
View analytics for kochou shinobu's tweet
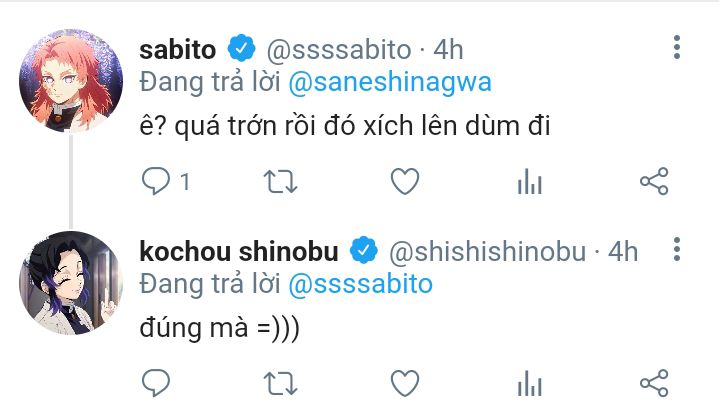coord(528,382)
